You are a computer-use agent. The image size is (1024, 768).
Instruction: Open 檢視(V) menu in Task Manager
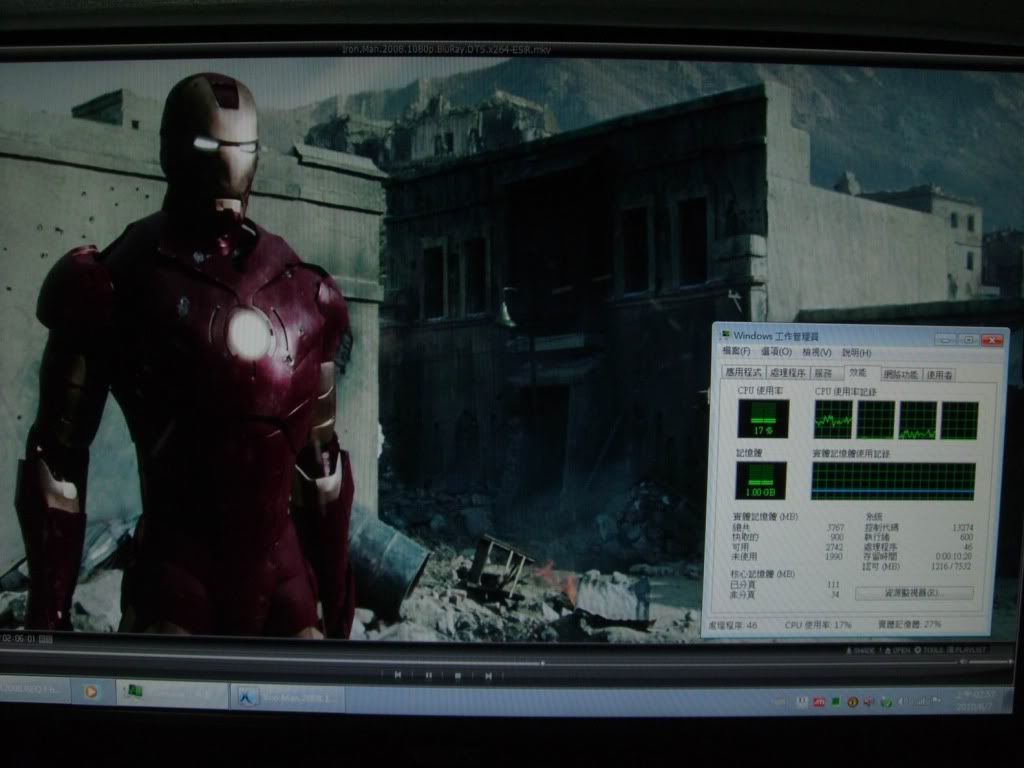tap(817, 352)
